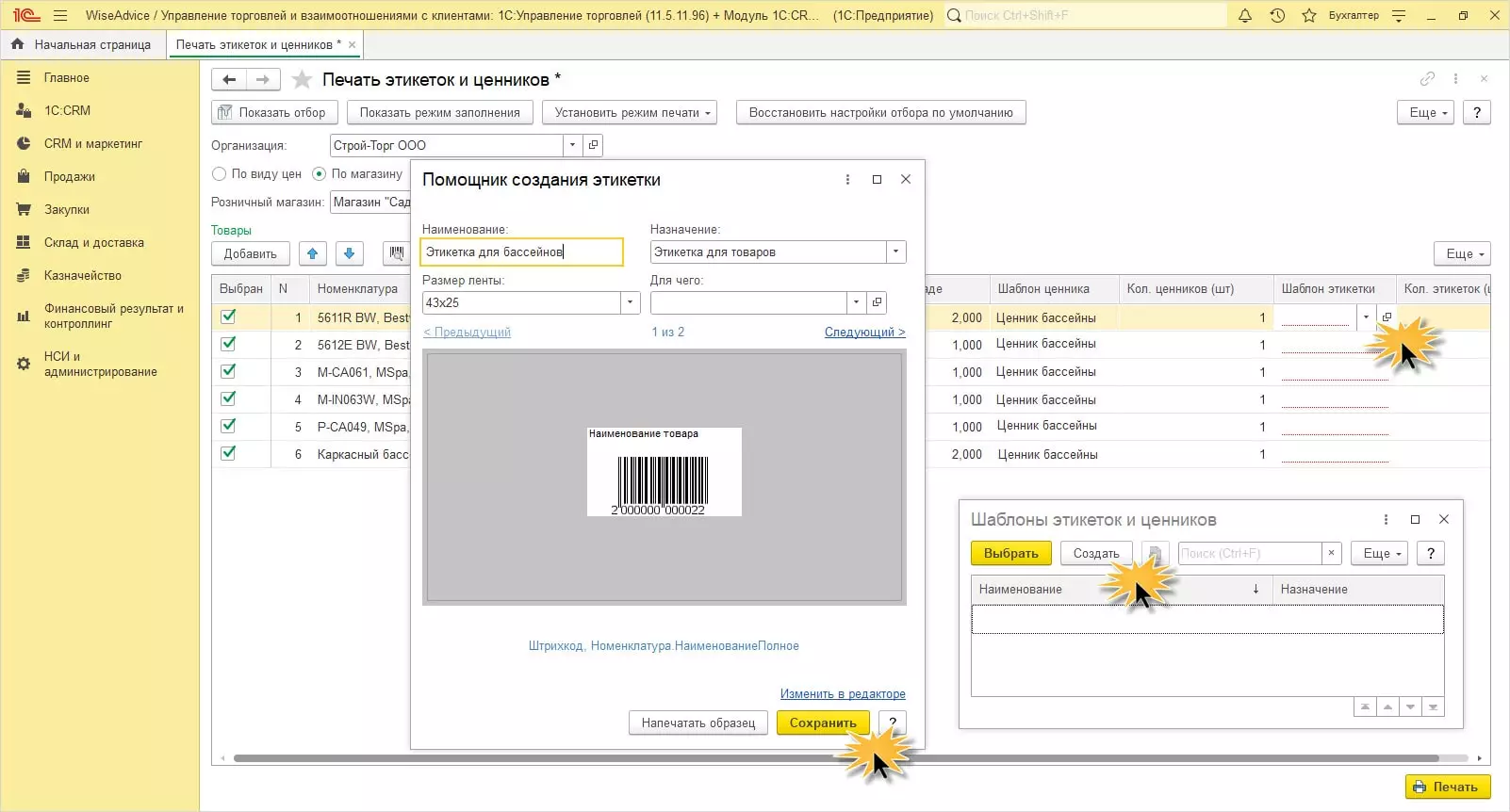Select the 'По виду цен' radio button
This screenshot has width=1510, height=812.
pyautogui.click(x=220, y=174)
